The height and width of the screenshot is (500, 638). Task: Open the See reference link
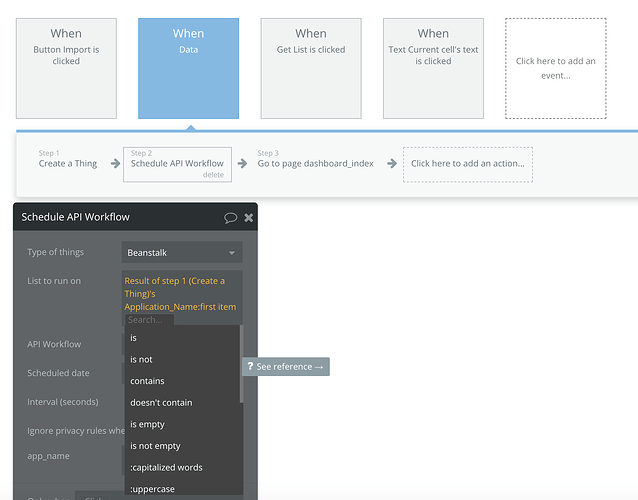pyautogui.click(x=286, y=367)
